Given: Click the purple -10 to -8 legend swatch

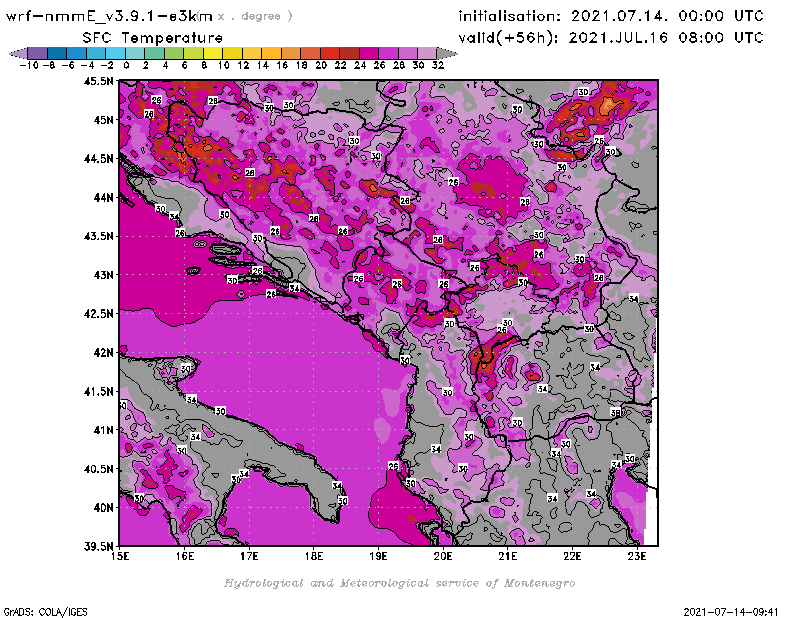Looking at the screenshot, I should tap(37, 53).
